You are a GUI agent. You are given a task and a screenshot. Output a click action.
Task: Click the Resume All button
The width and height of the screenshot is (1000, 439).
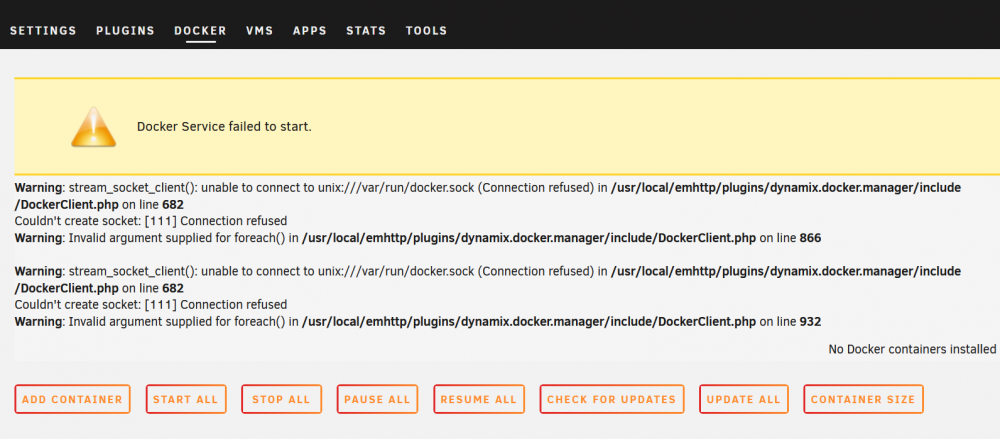pyautogui.click(x=479, y=399)
